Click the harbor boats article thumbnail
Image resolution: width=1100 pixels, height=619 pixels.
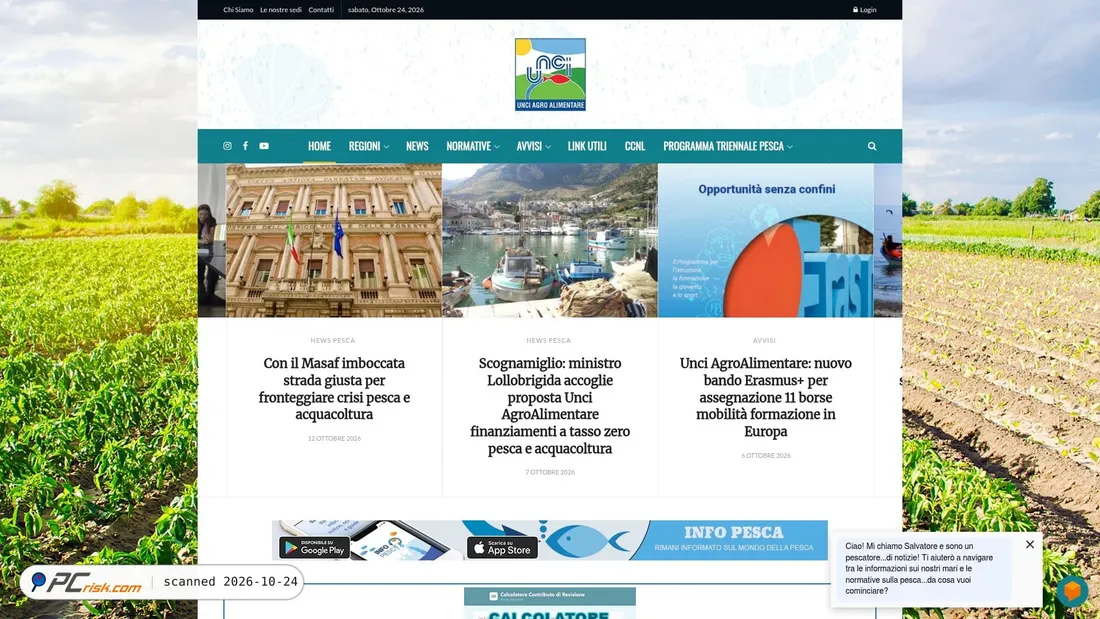point(550,241)
